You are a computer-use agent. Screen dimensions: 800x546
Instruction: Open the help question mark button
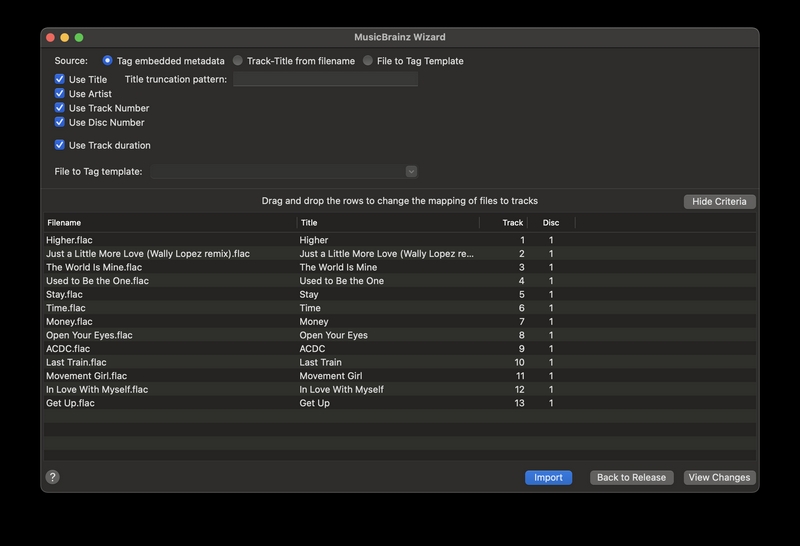tap(53, 477)
